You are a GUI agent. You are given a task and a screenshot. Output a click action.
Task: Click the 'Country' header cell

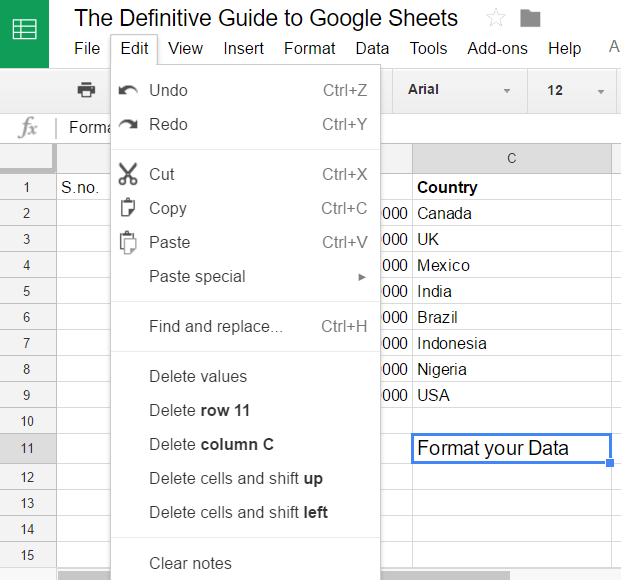point(512,187)
